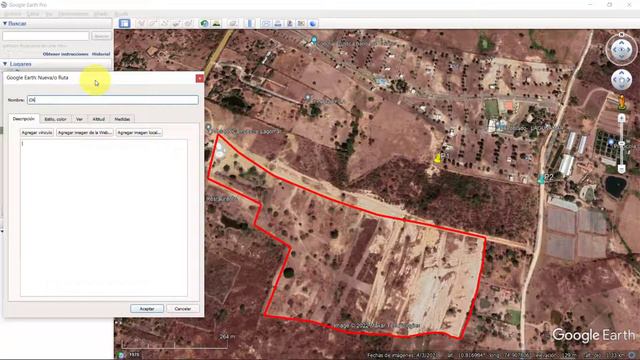Open the Historial link
This screenshot has width=640, height=360.
(101, 54)
